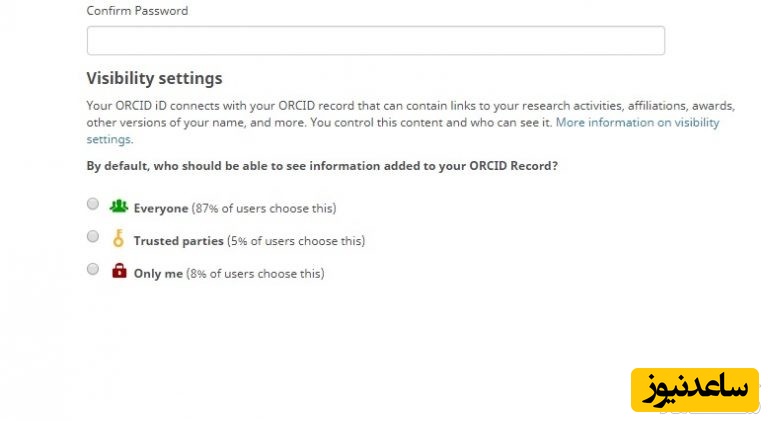Viewport: 768px width, 421px height.
Task: Click the 'Your ORCID iD connects' description paragraph
Action: 400,106
